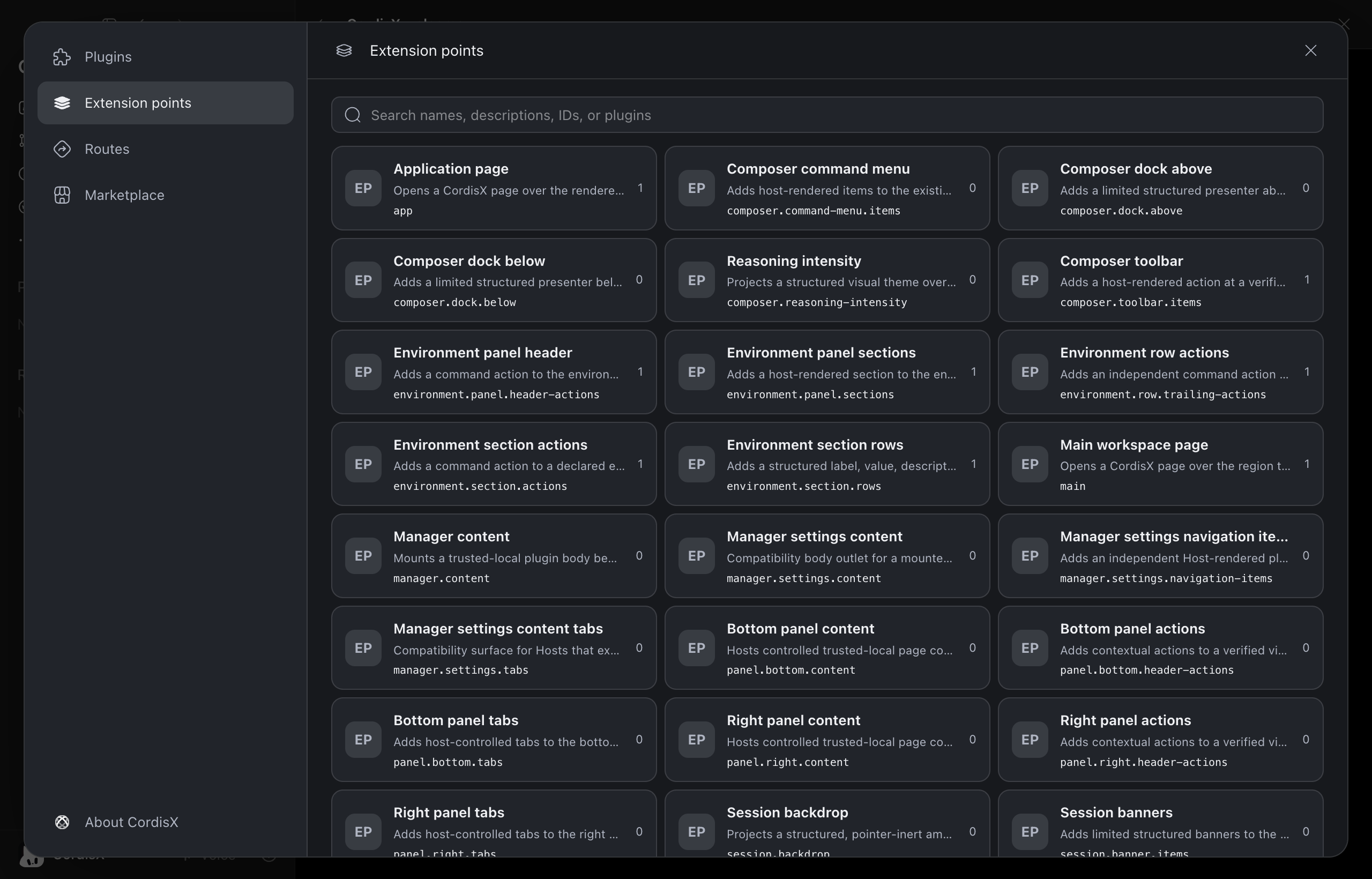Screen dimensions: 1372x879
Task: Focus the search names, descriptions, IDs field
Action: pos(827,115)
